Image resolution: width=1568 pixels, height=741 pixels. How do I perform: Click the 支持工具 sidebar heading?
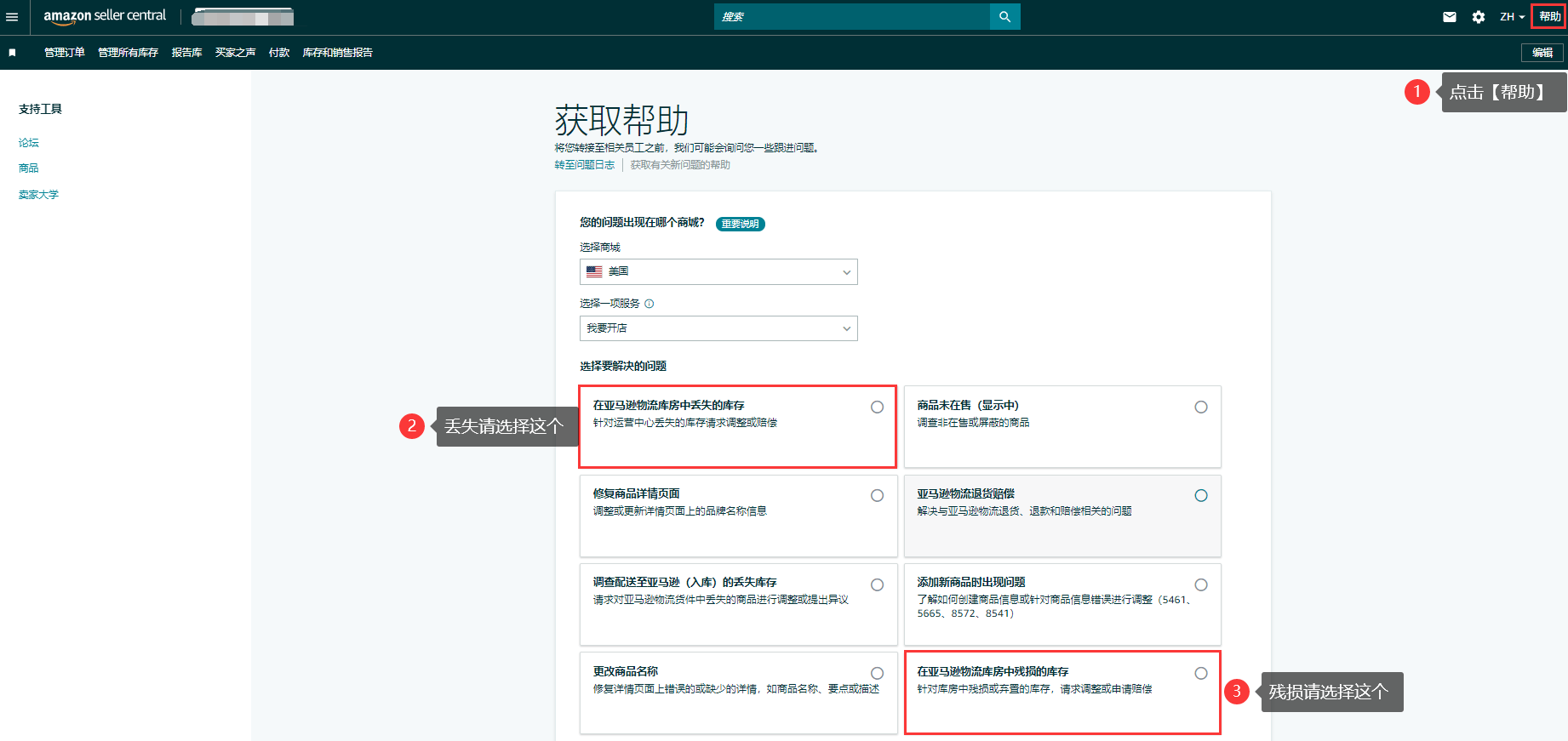click(x=41, y=109)
